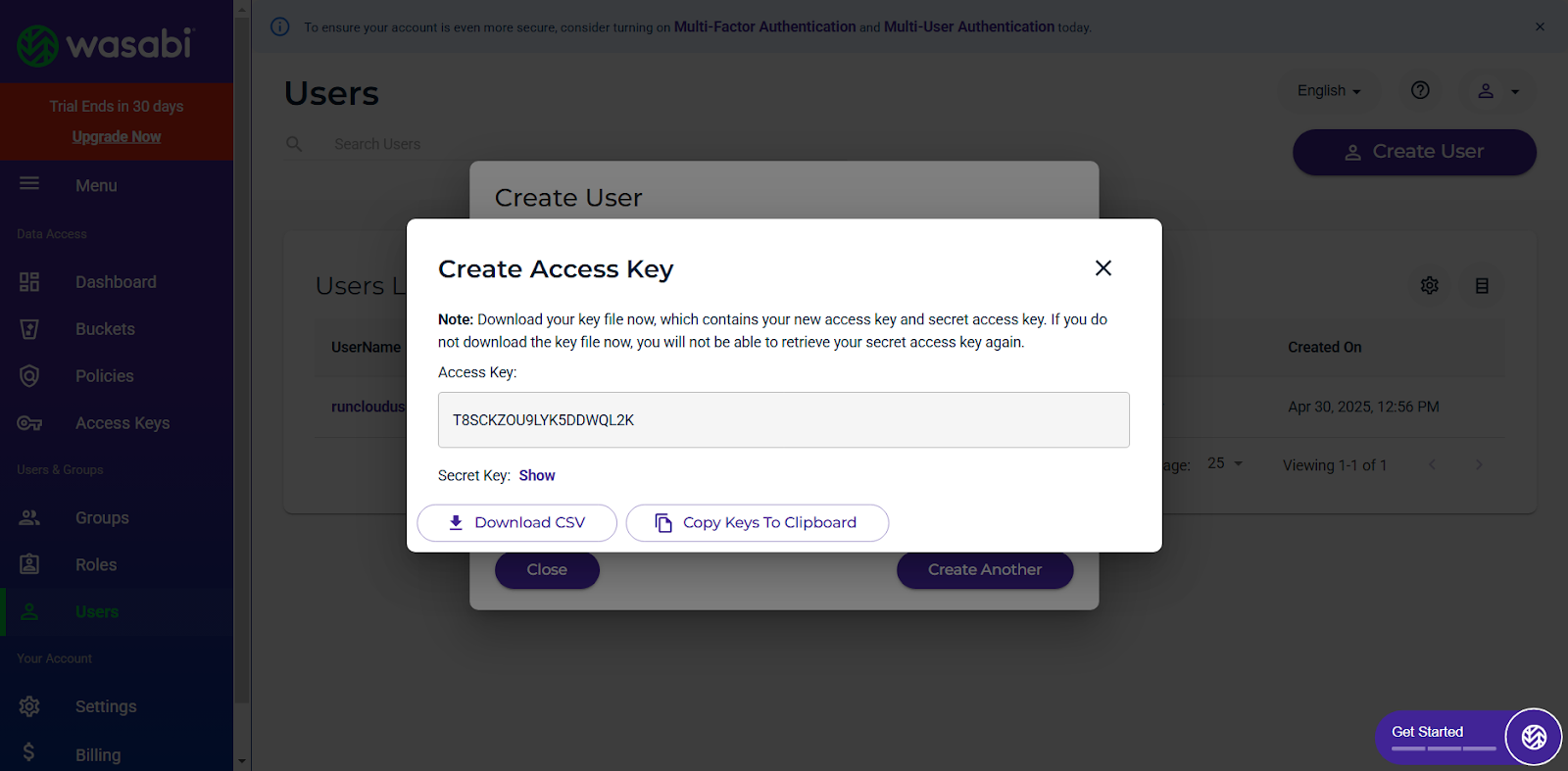Dismiss the security info banner
This screenshot has width=1568, height=771.
click(1540, 26)
